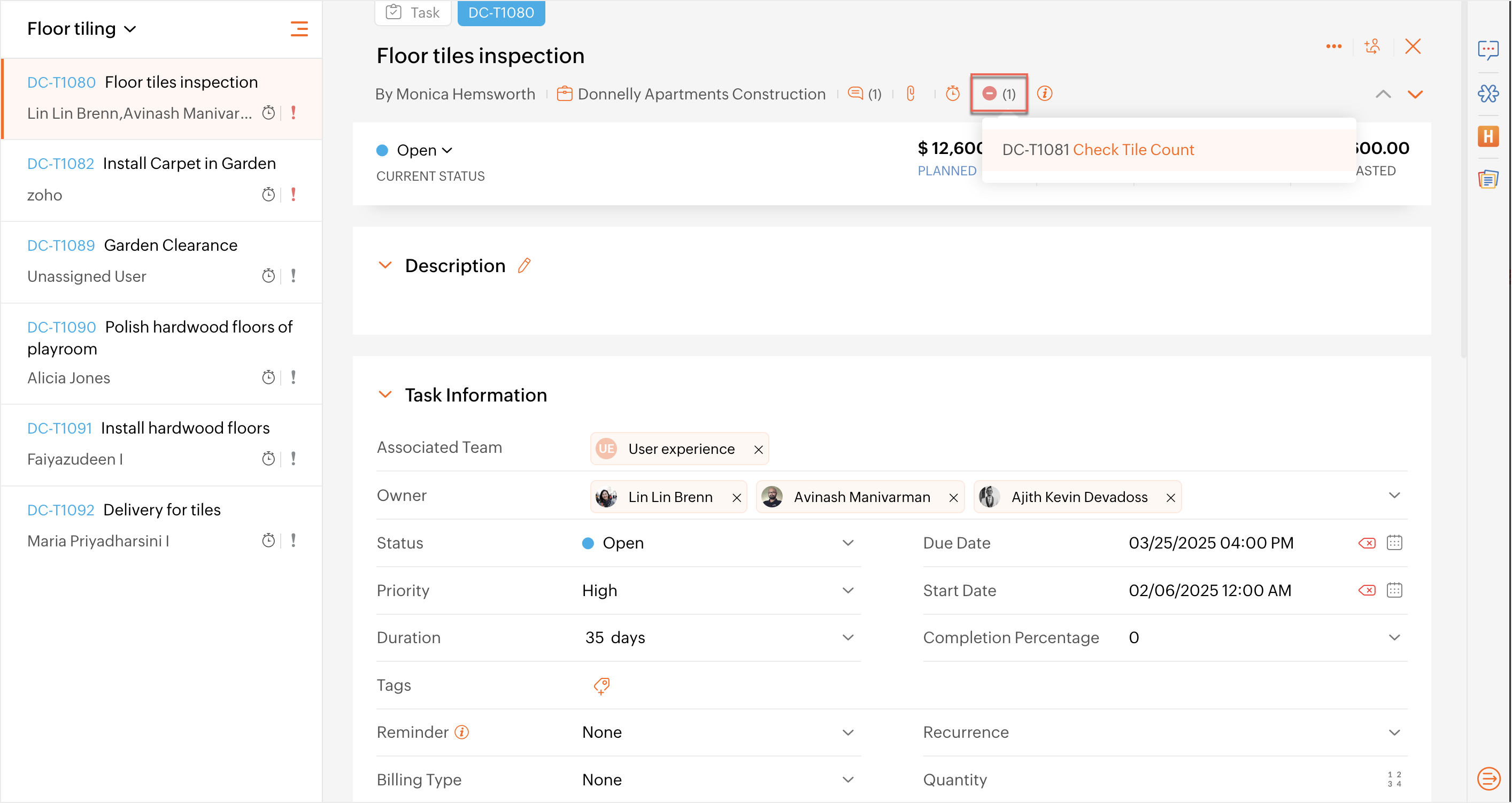1512x803 pixels.
Task: Expand the Floor tiling list dropdown
Action: pyautogui.click(x=130, y=29)
